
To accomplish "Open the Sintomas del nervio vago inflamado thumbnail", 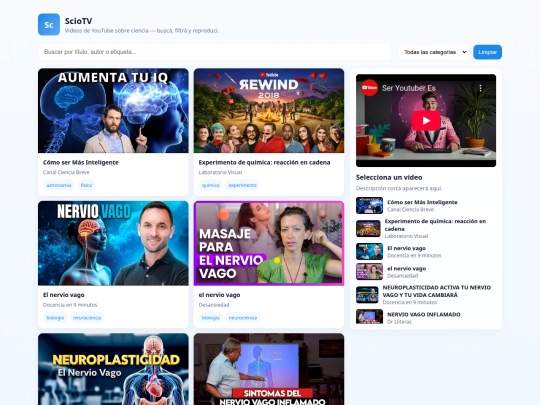I will 269,369.
